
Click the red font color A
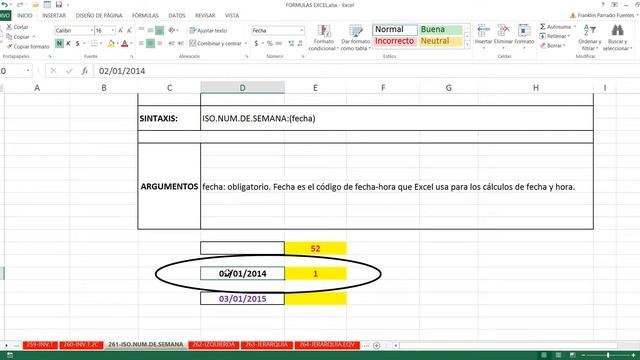coord(125,43)
